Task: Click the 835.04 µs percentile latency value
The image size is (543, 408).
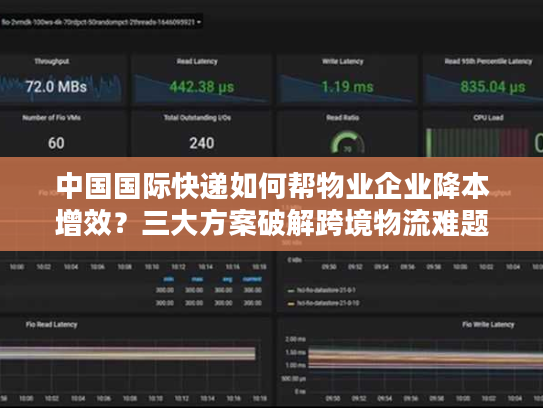Action: [492, 87]
